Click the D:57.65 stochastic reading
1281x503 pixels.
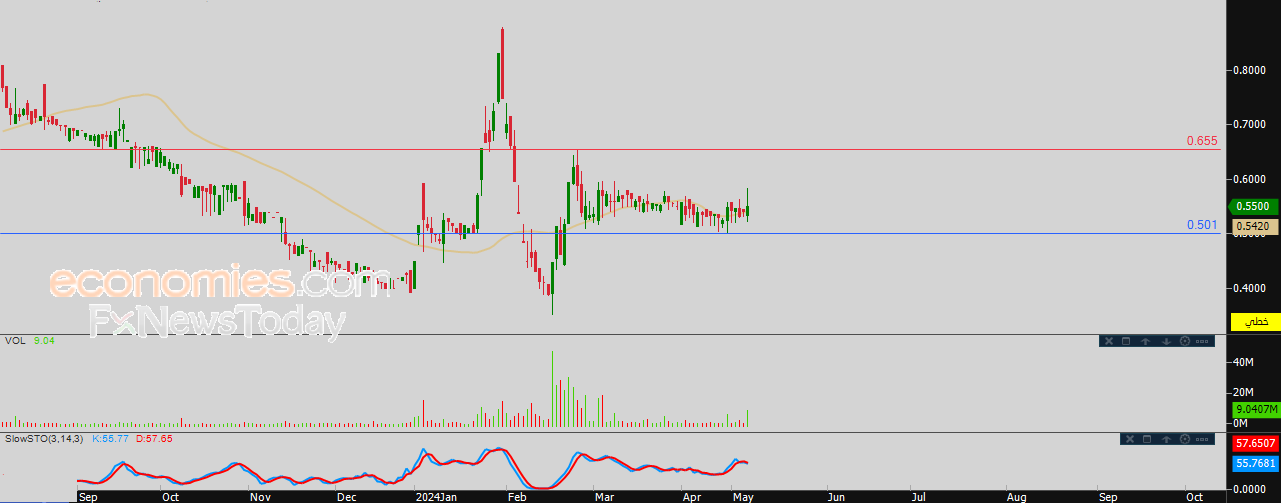pyautogui.click(x=156, y=438)
